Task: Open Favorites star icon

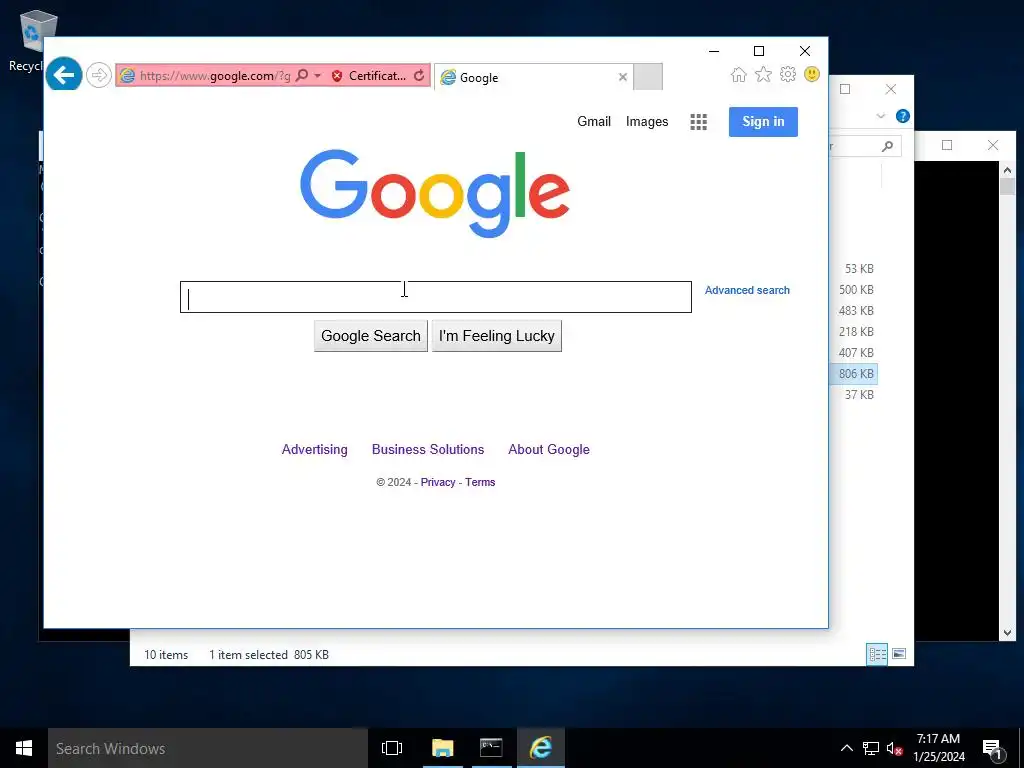Action: click(x=763, y=74)
